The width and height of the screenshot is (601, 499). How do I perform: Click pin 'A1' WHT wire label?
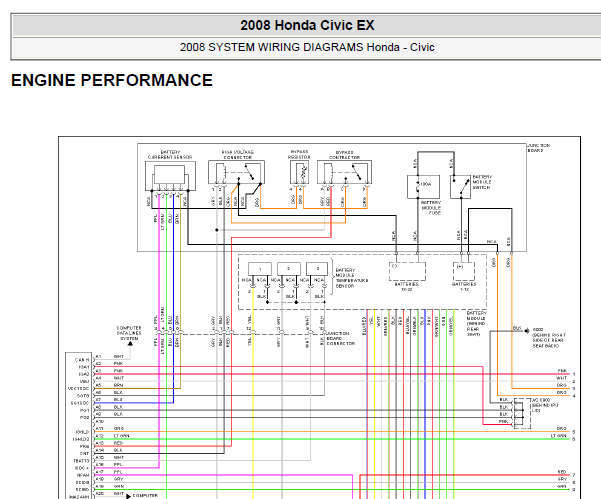(x=119, y=356)
